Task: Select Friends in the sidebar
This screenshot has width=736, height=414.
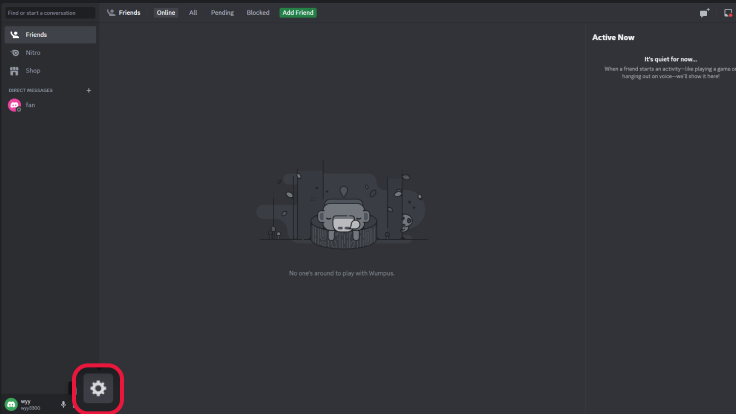Action: click(50, 35)
